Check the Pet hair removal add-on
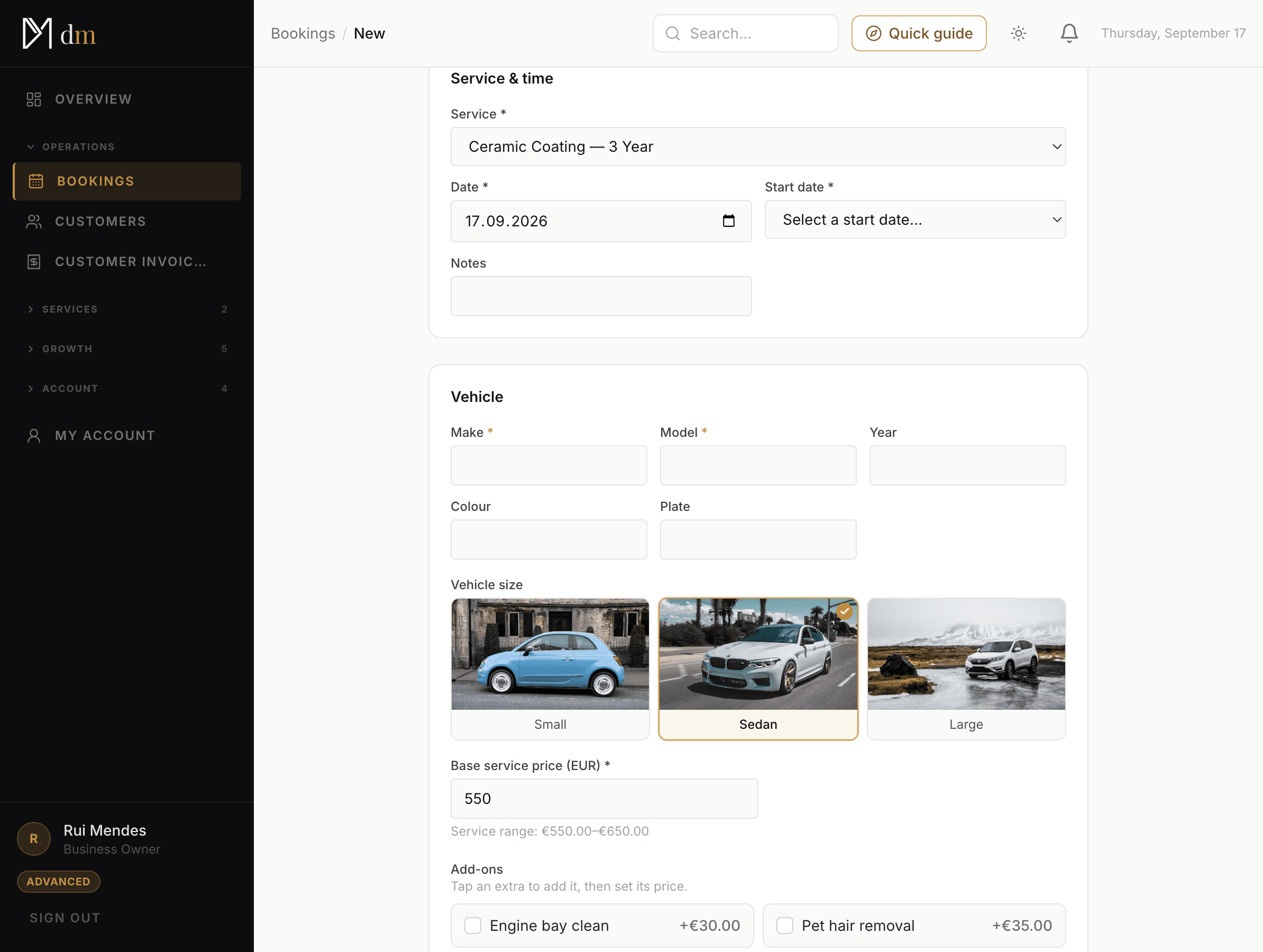Image resolution: width=1263 pixels, height=952 pixels. (x=784, y=925)
